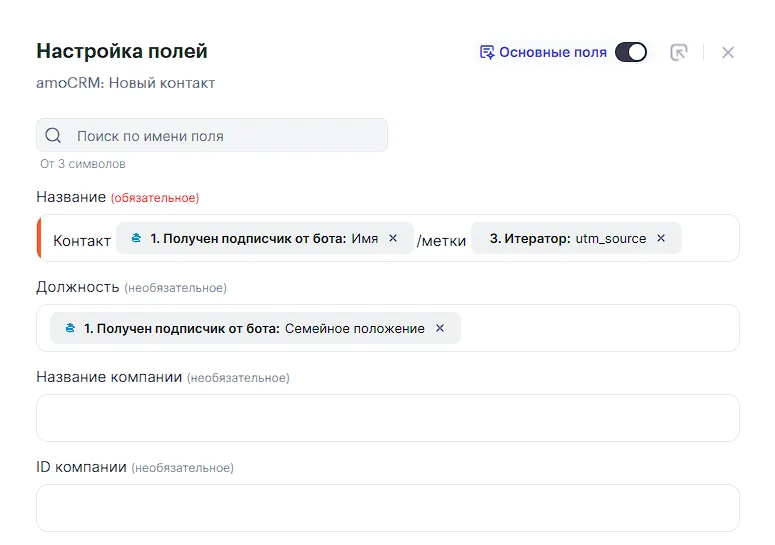The width and height of the screenshot is (775, 545).
Task: Delete the Семейное положение chip
Action: pos(440,328)
